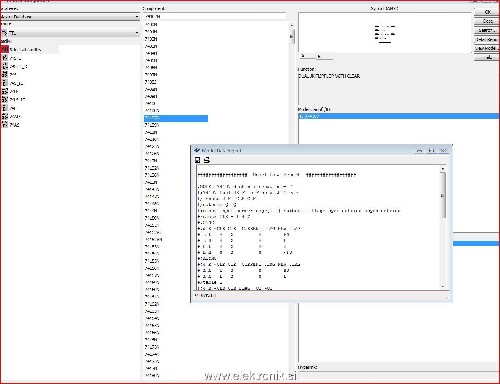
Task: Maximize the report window
Action: [x=431, y=151]
